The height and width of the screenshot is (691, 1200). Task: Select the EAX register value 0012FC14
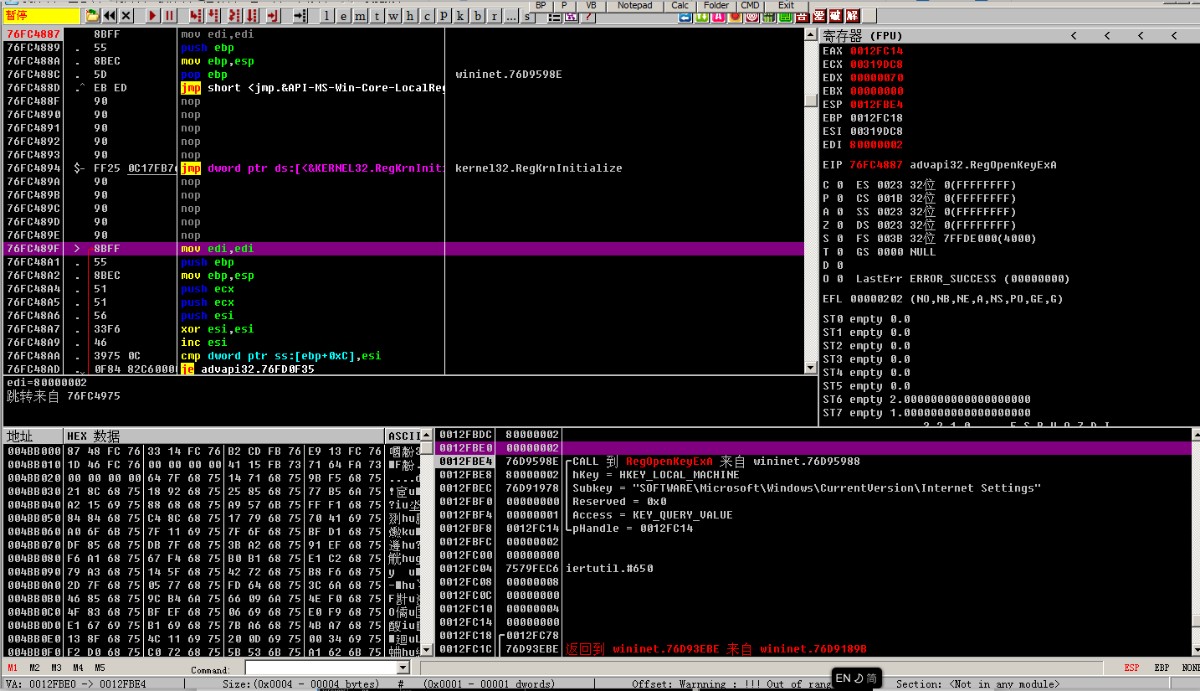point(877,50)
